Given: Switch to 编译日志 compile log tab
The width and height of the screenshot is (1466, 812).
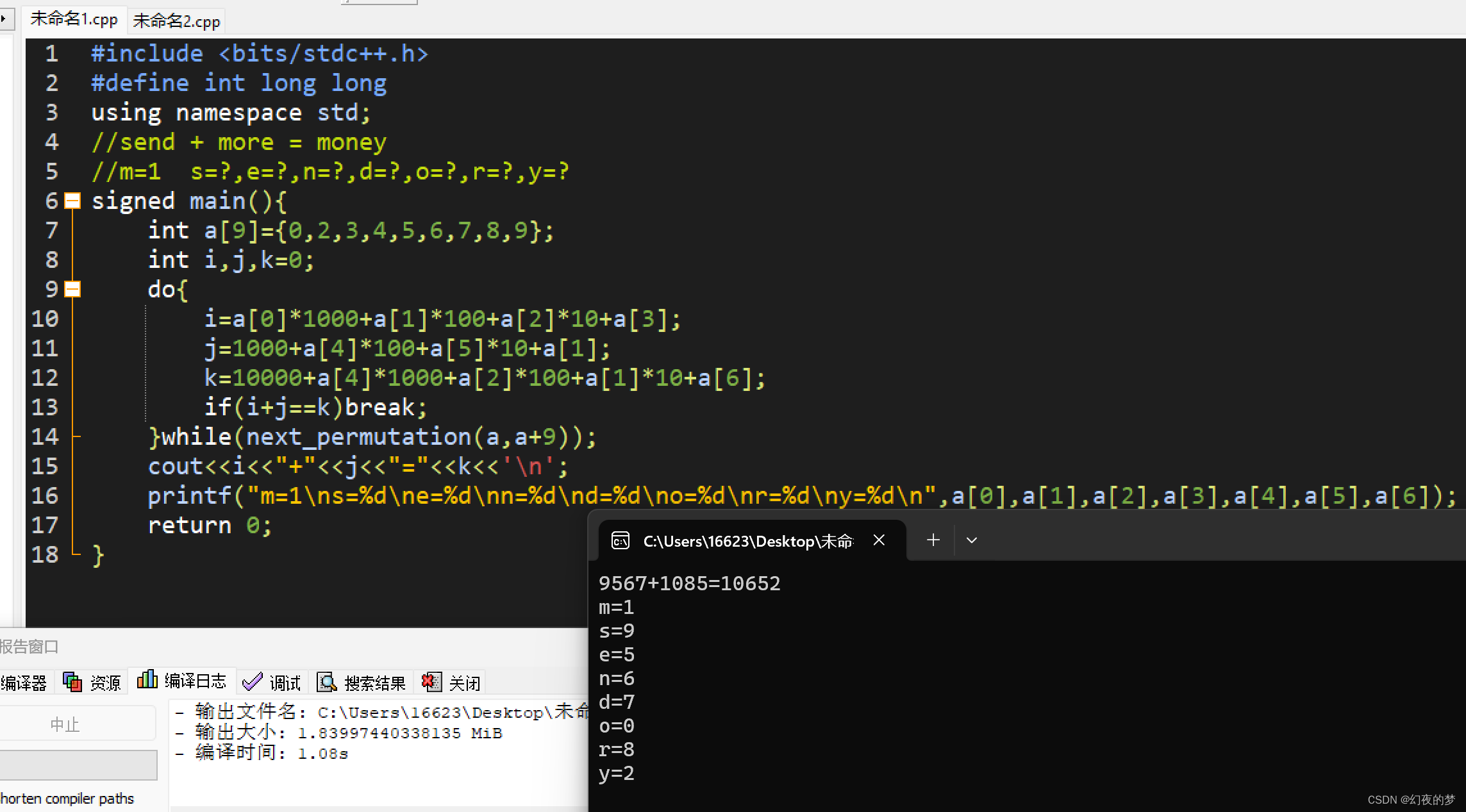Looking at the screenshot, I should [x=183, y=681].
